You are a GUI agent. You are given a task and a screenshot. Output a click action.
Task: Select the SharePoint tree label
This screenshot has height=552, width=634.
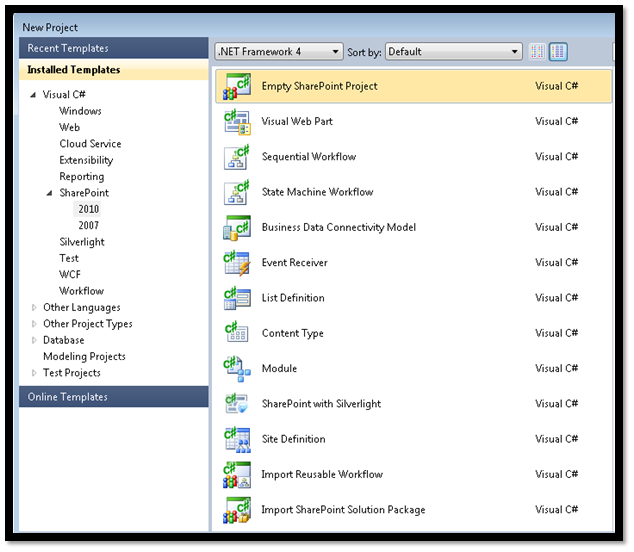point(84,193)
